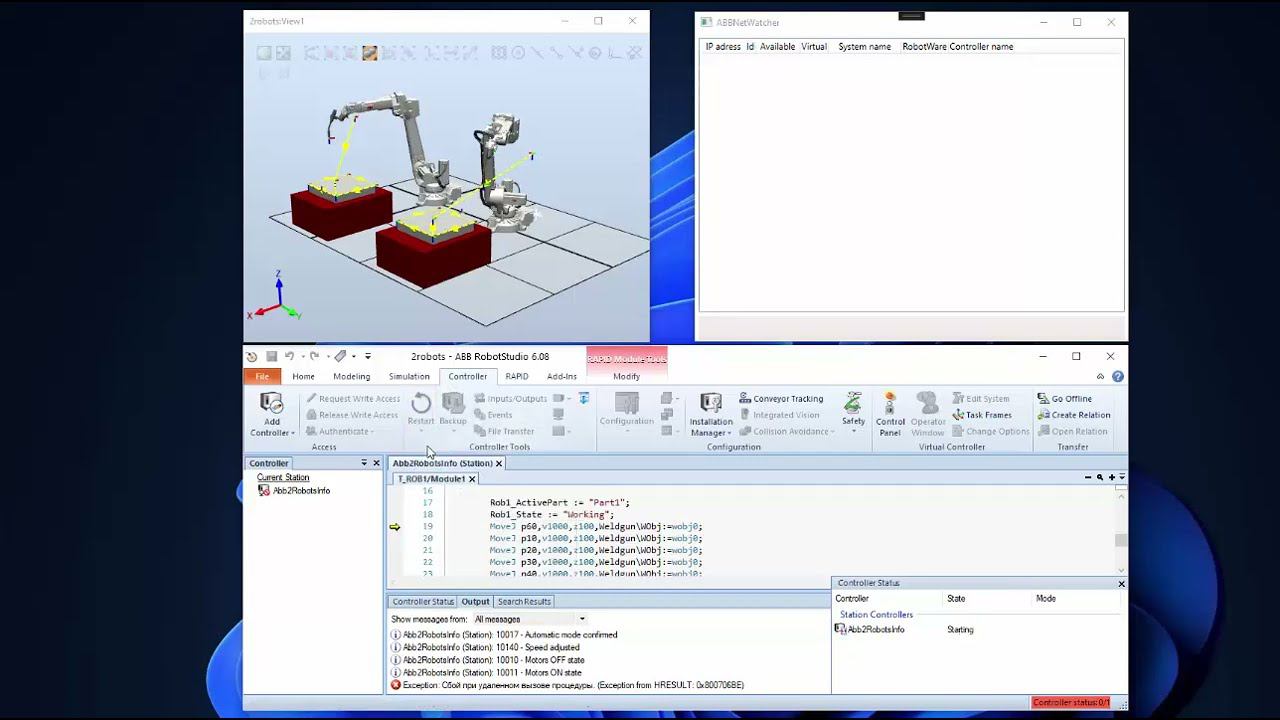Screen dimensions: 1280x720
Task: Click Change Options
Action: pos(991,431)
